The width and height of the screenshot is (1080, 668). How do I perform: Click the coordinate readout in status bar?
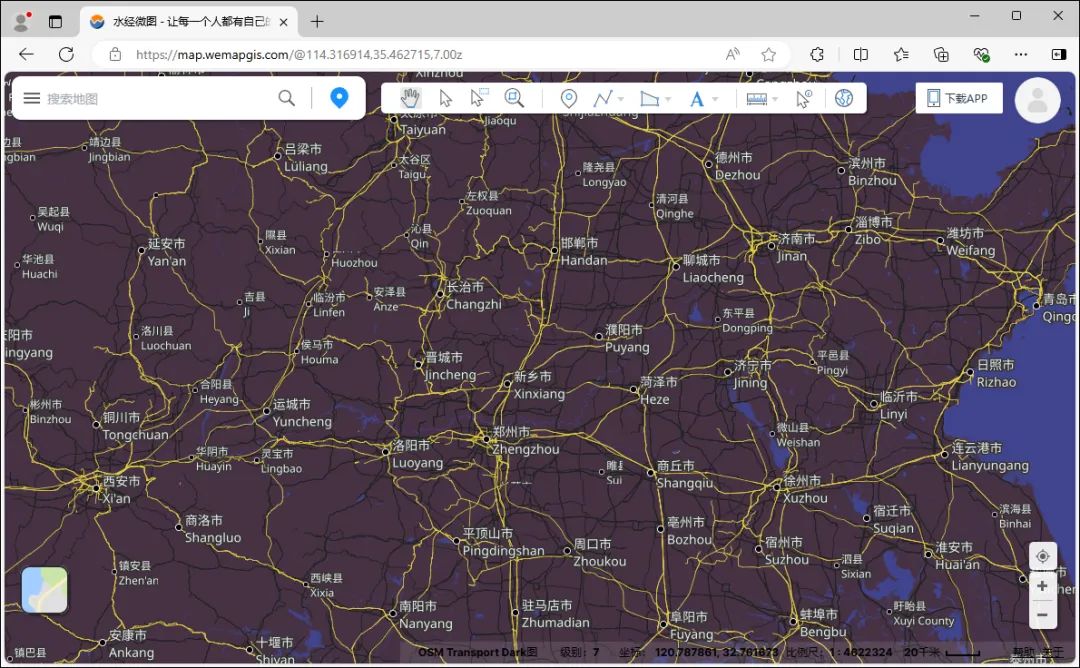tap(716, 651)
